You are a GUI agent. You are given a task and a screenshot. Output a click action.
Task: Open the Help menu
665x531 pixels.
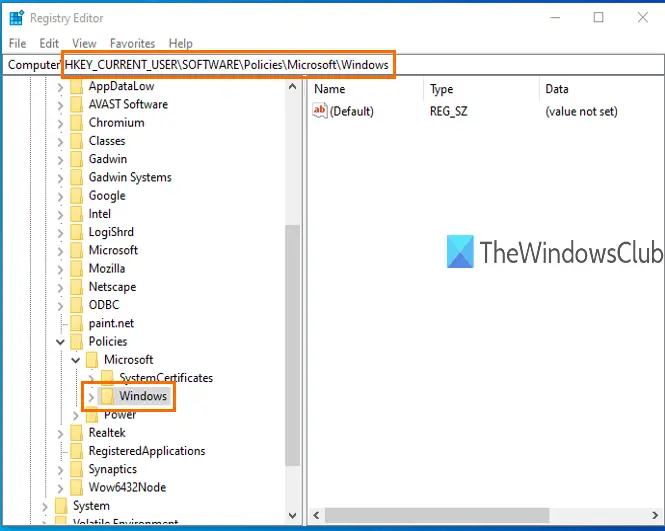click(x=181, y=43)
